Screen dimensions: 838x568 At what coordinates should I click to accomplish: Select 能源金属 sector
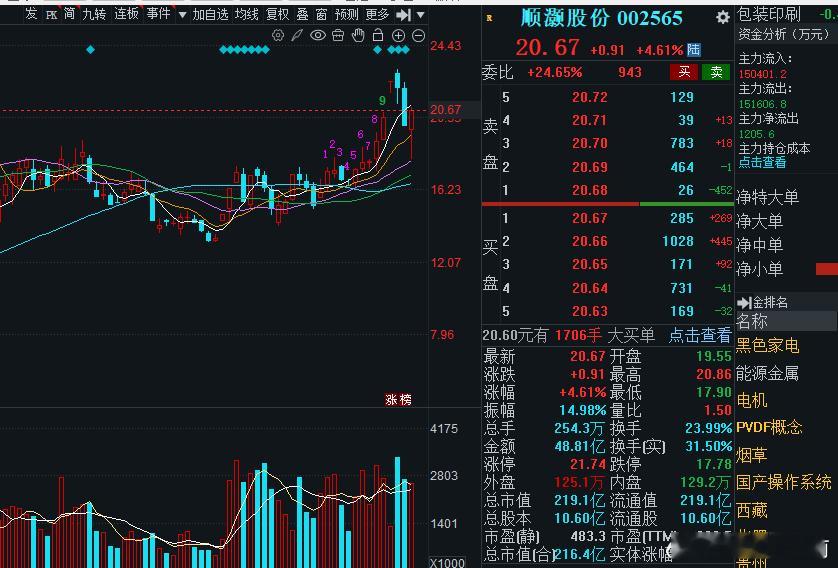coord(767,373)
